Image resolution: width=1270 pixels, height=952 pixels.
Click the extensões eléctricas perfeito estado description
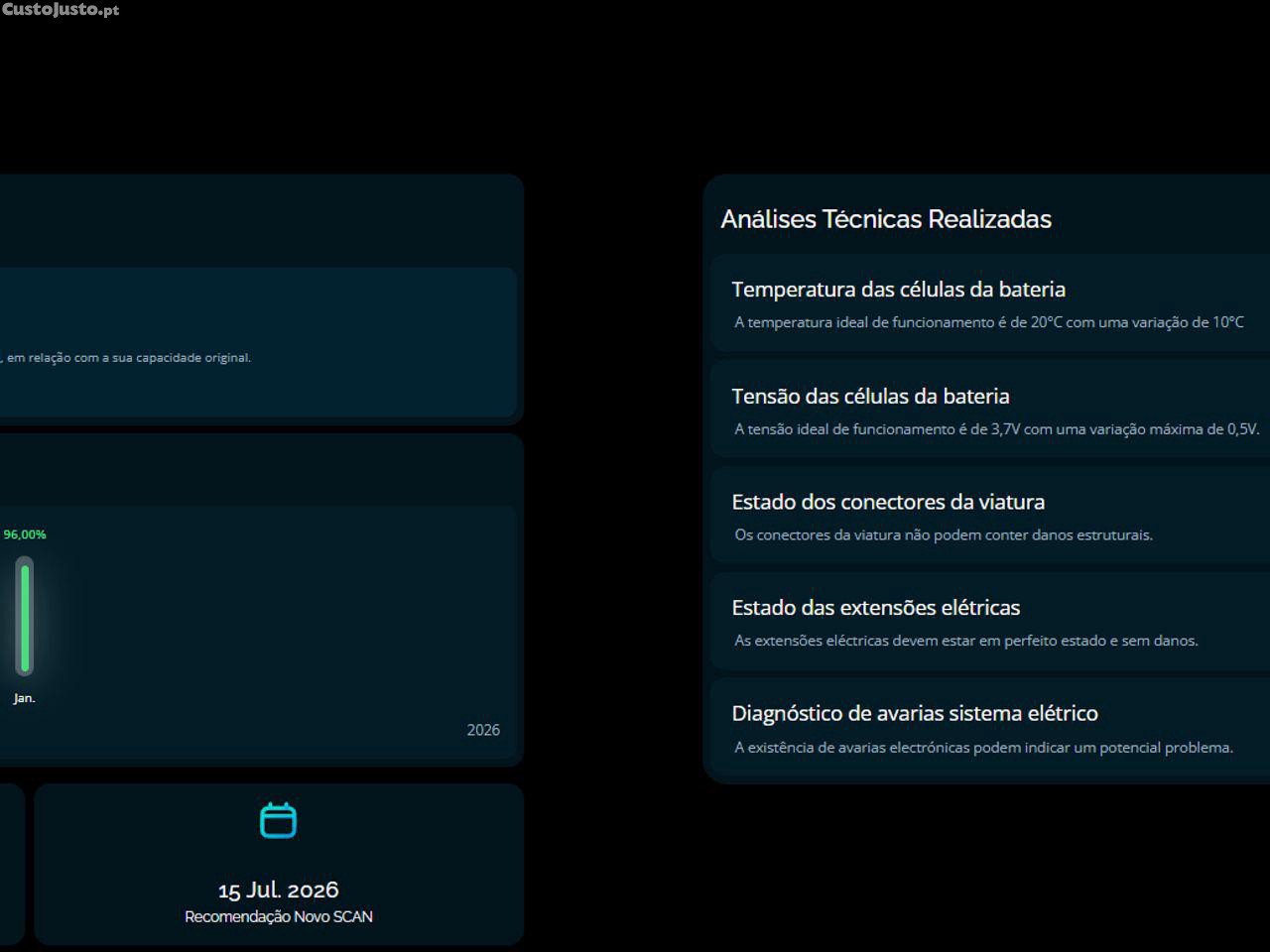[965, 641]
